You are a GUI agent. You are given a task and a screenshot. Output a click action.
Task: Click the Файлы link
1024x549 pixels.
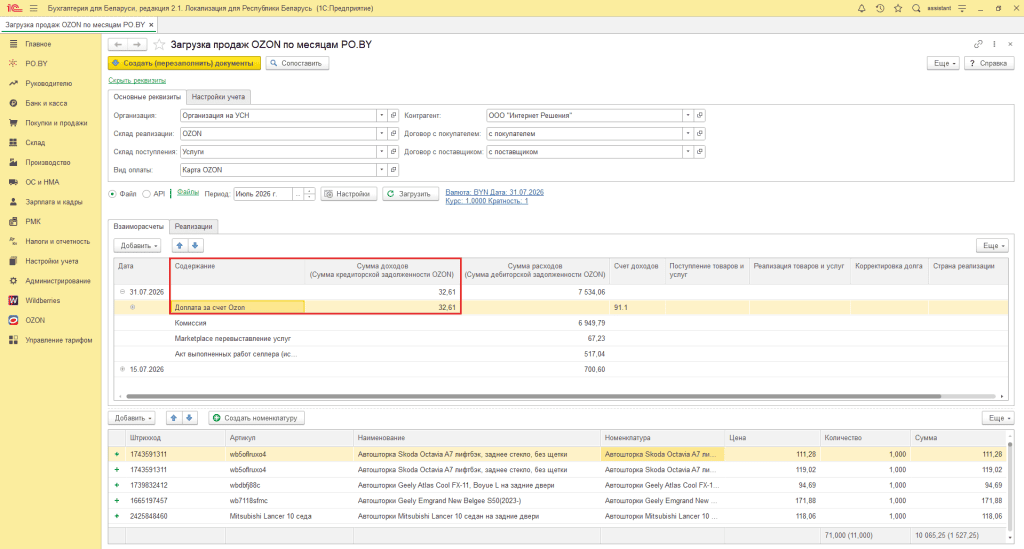[187, 193]
